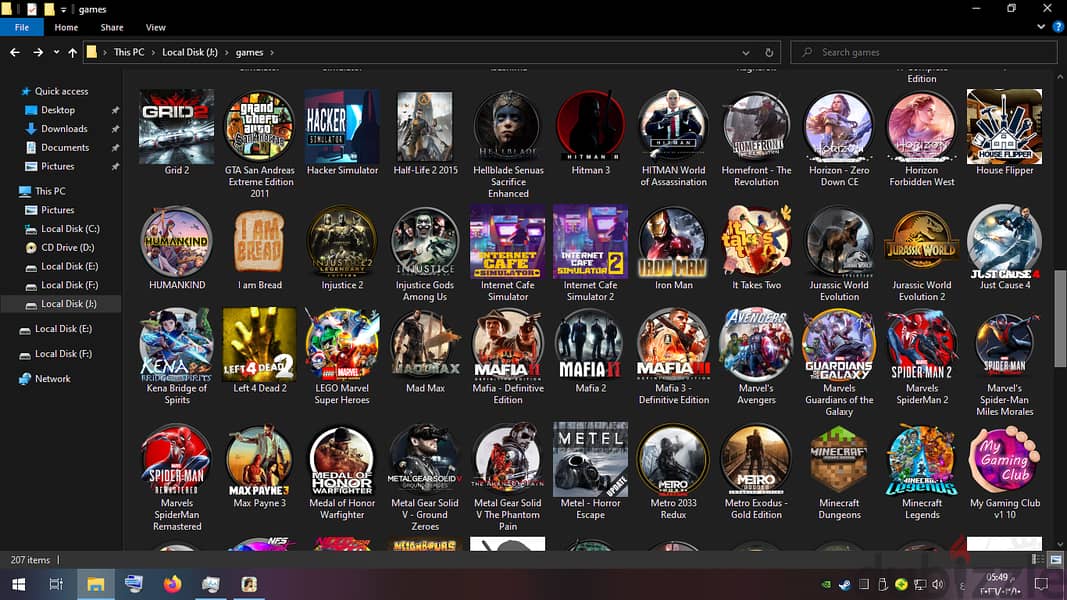This screenshot has height=600, width=1067.
Task: Open Homefront - The Revolution icon
Action: (756, 127)
